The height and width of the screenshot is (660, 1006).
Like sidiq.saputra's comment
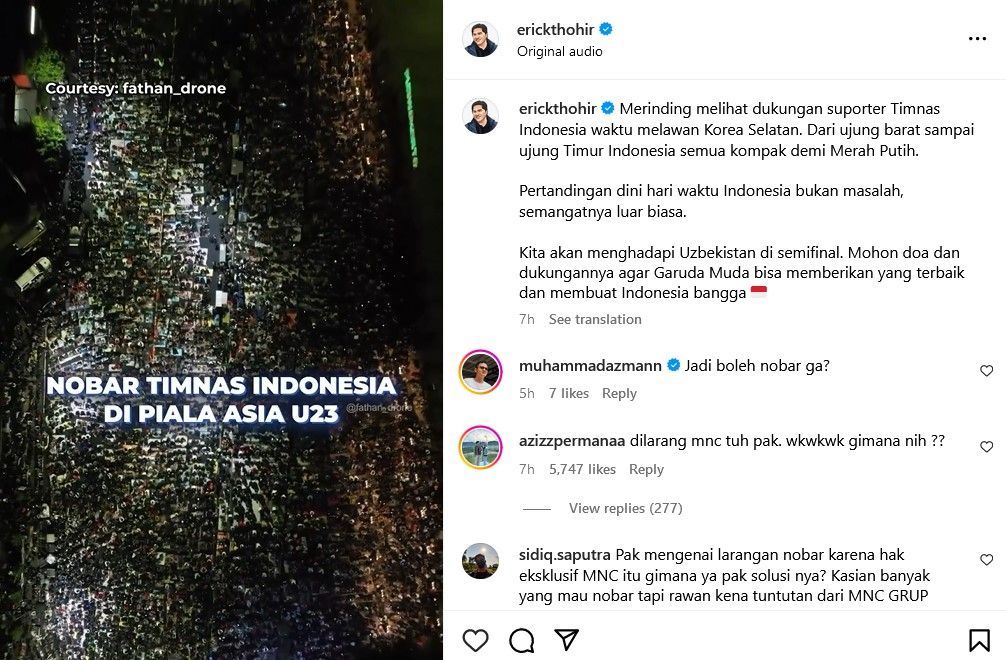987,560
